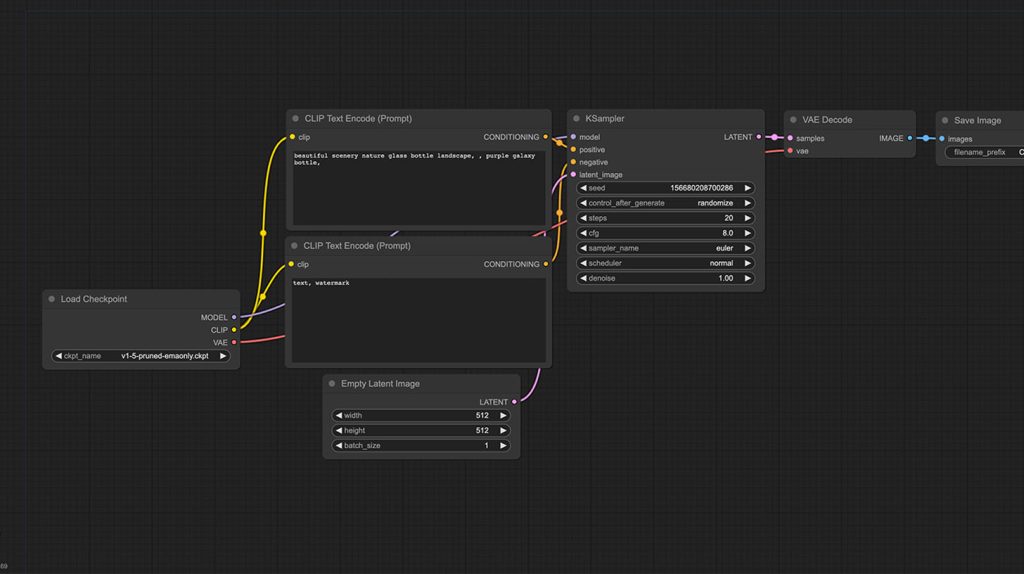The image size is (1024, 574).
Task: Open the control_after_generate randomize option
Action: click(665, 203)
